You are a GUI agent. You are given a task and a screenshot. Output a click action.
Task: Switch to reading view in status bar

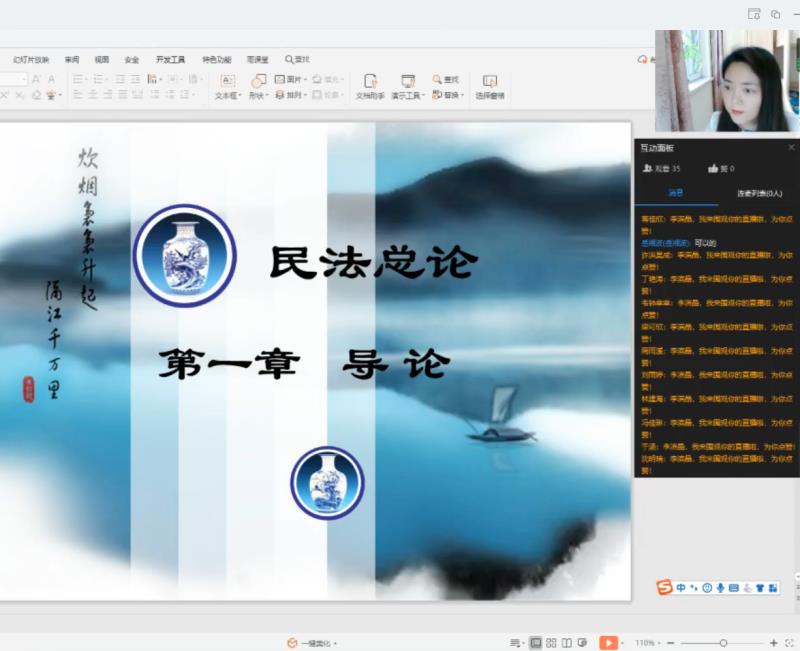pyautogui.click(x=567, y=643)
